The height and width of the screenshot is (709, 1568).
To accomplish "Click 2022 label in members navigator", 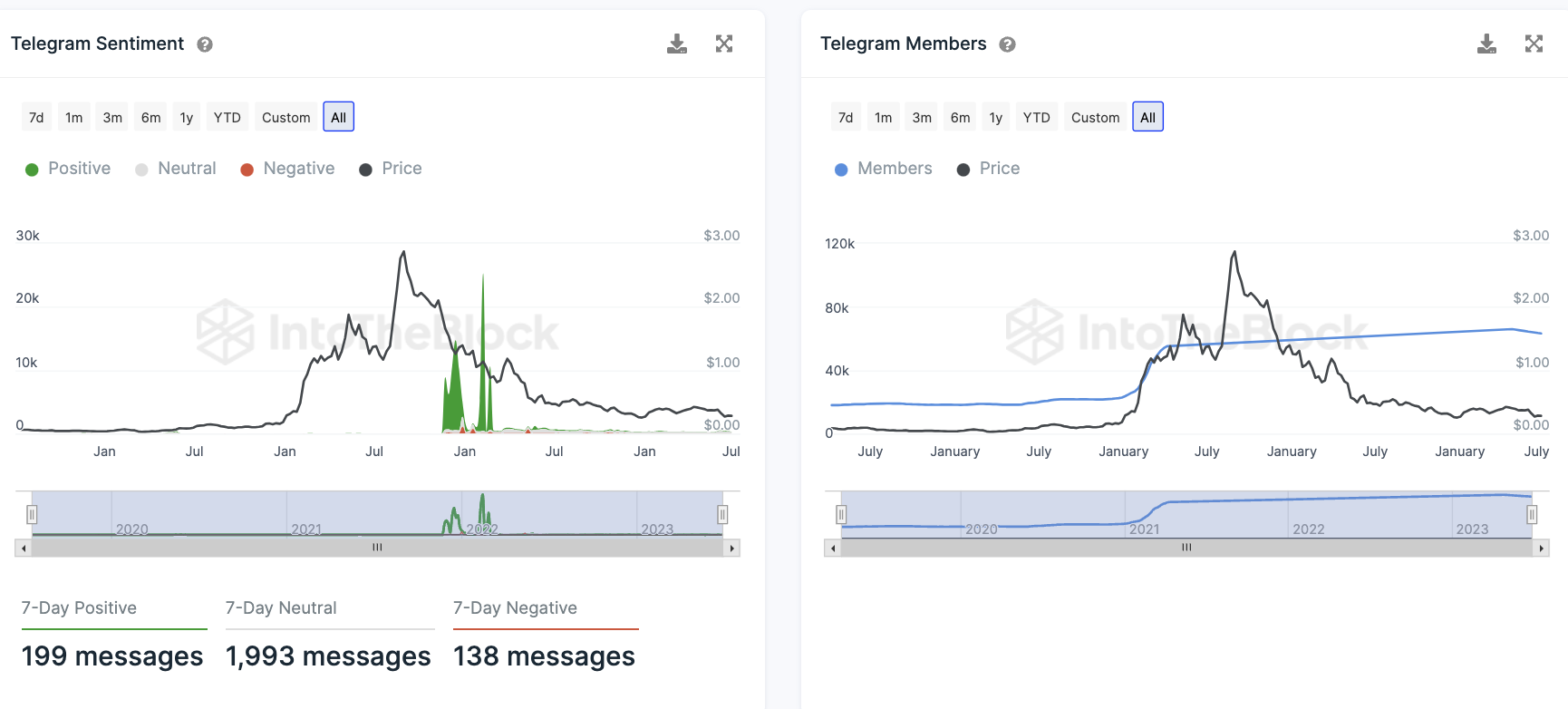I will coord(1309,529).
